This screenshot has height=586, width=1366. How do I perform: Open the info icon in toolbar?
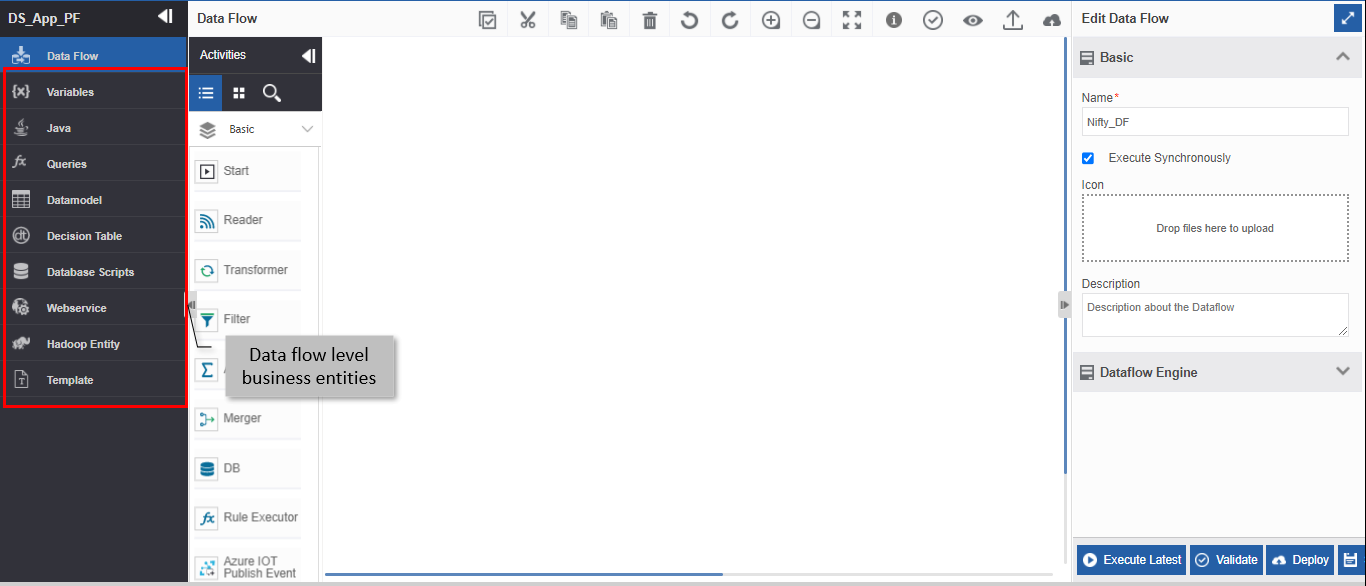click(894, 20)
